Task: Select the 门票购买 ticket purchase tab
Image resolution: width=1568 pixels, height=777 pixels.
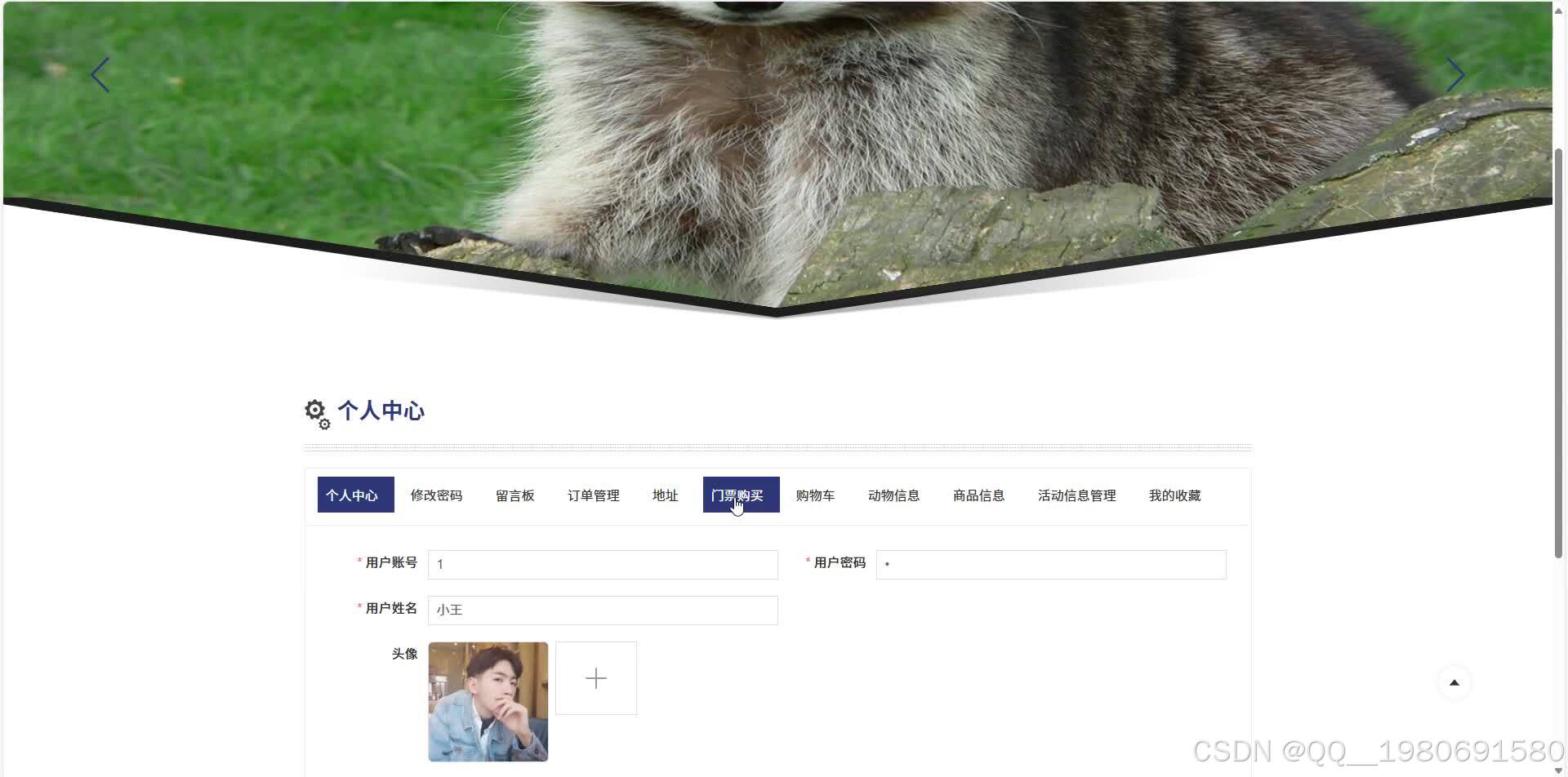Action: pos(739,495)
